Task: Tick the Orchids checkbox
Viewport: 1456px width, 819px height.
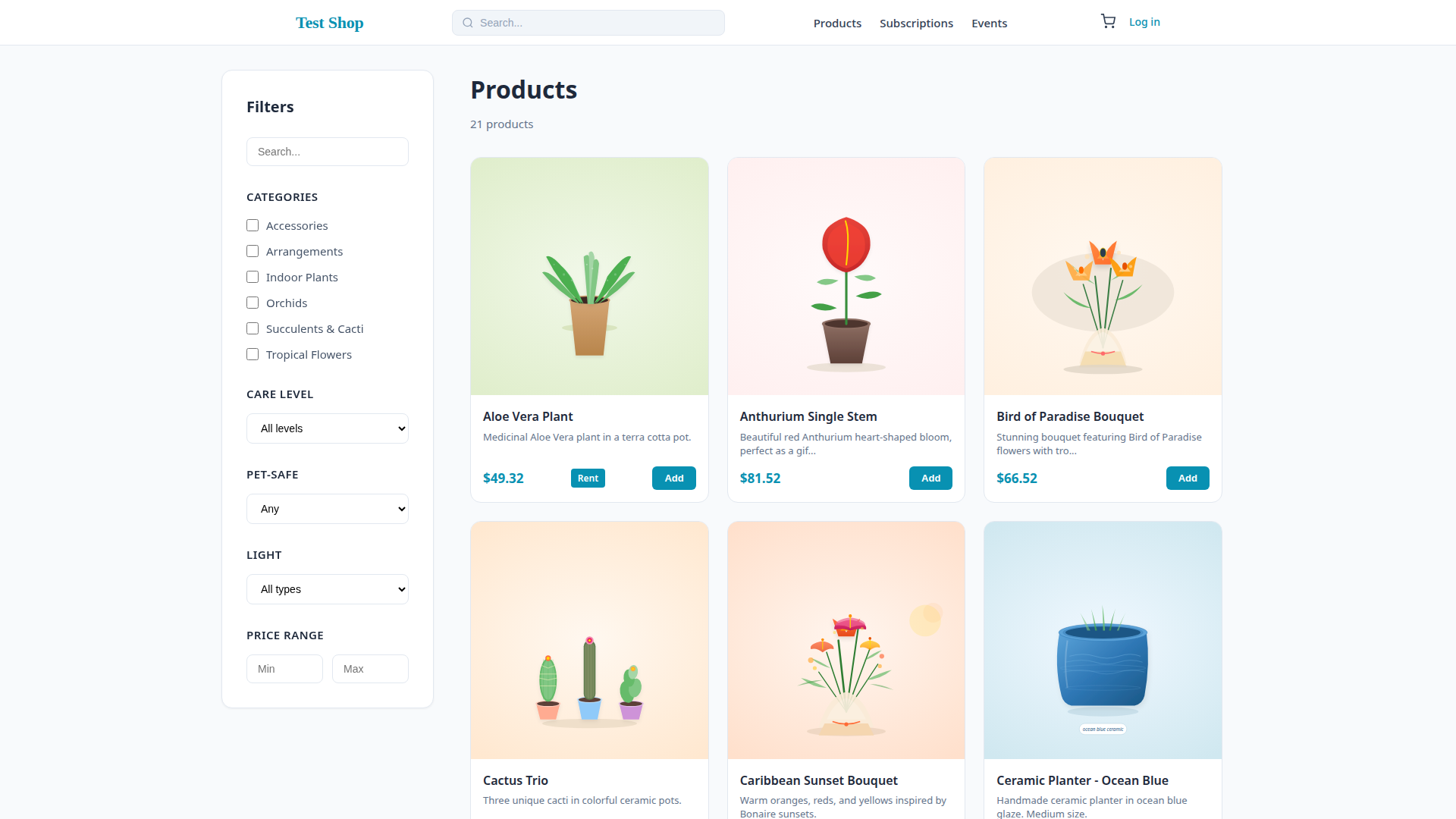Action: 253,303
